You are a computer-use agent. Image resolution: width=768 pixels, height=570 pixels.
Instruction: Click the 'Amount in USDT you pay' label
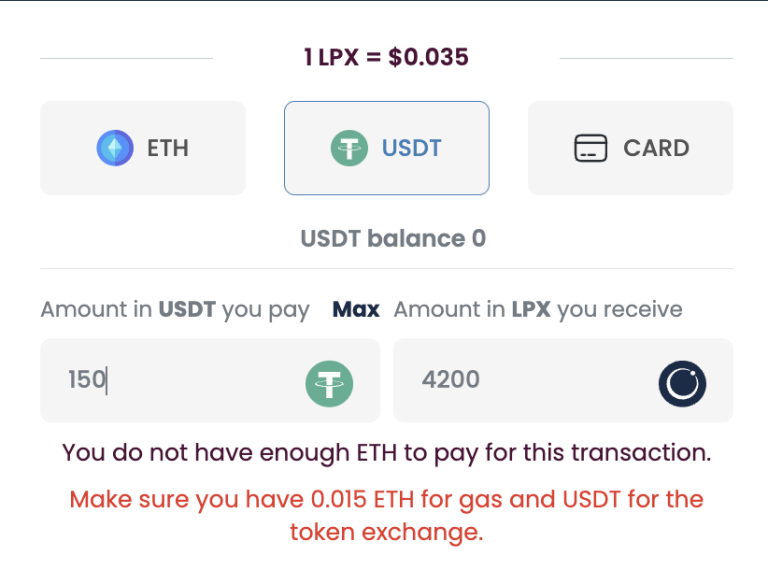click(x=175, y=310)
